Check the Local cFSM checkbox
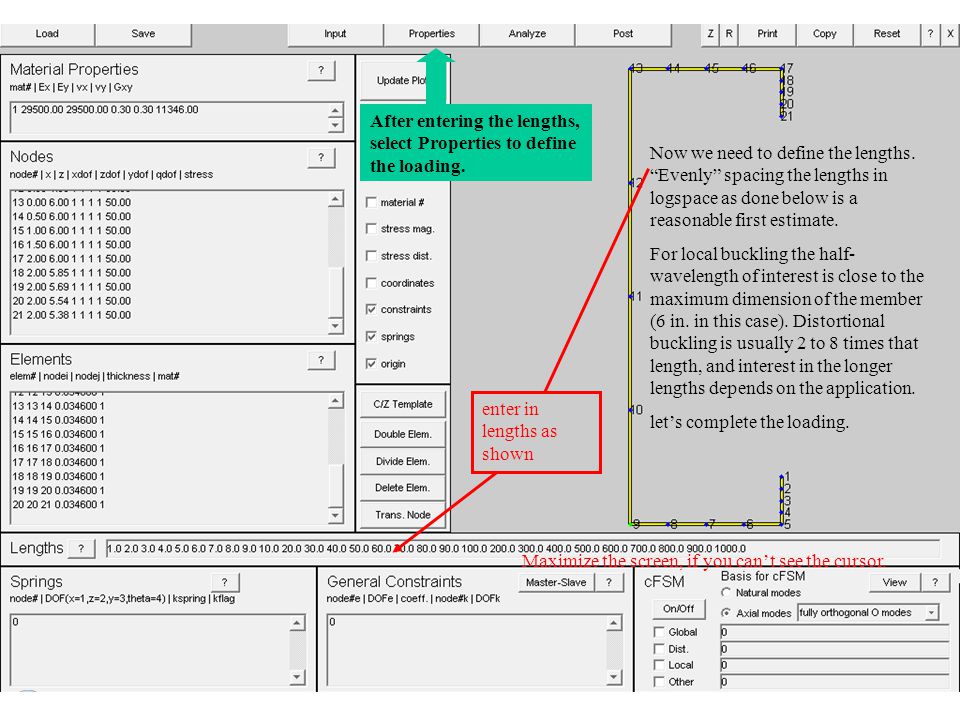 coord(659,665)
